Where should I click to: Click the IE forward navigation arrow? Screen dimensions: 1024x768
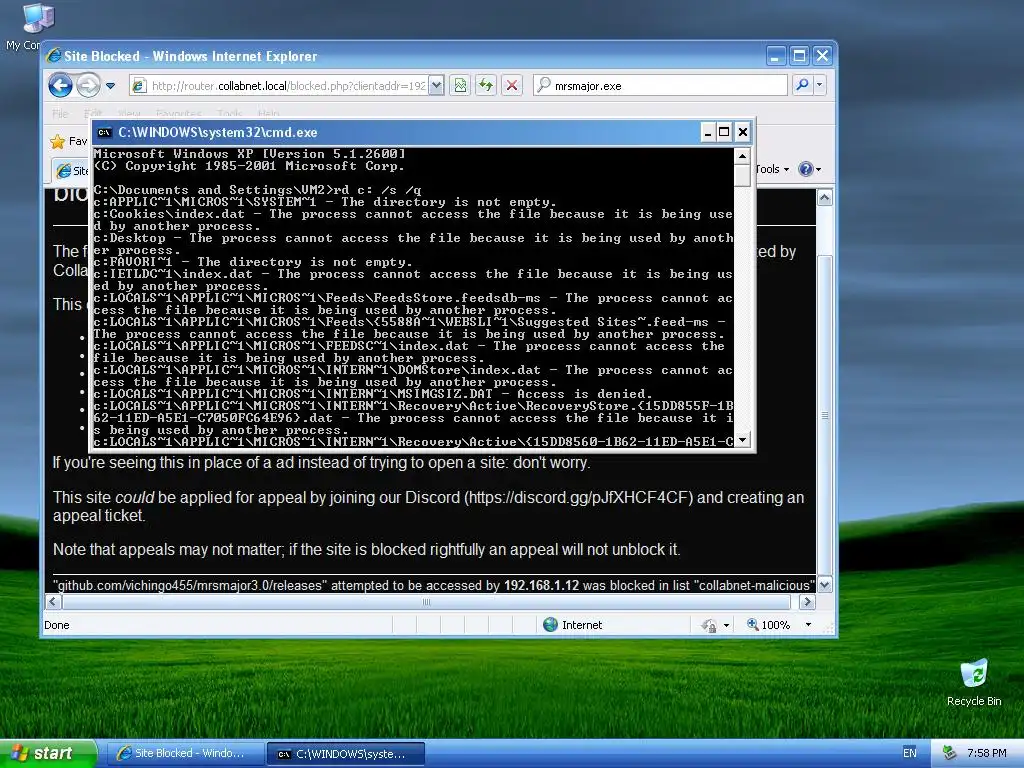[89, 86]
